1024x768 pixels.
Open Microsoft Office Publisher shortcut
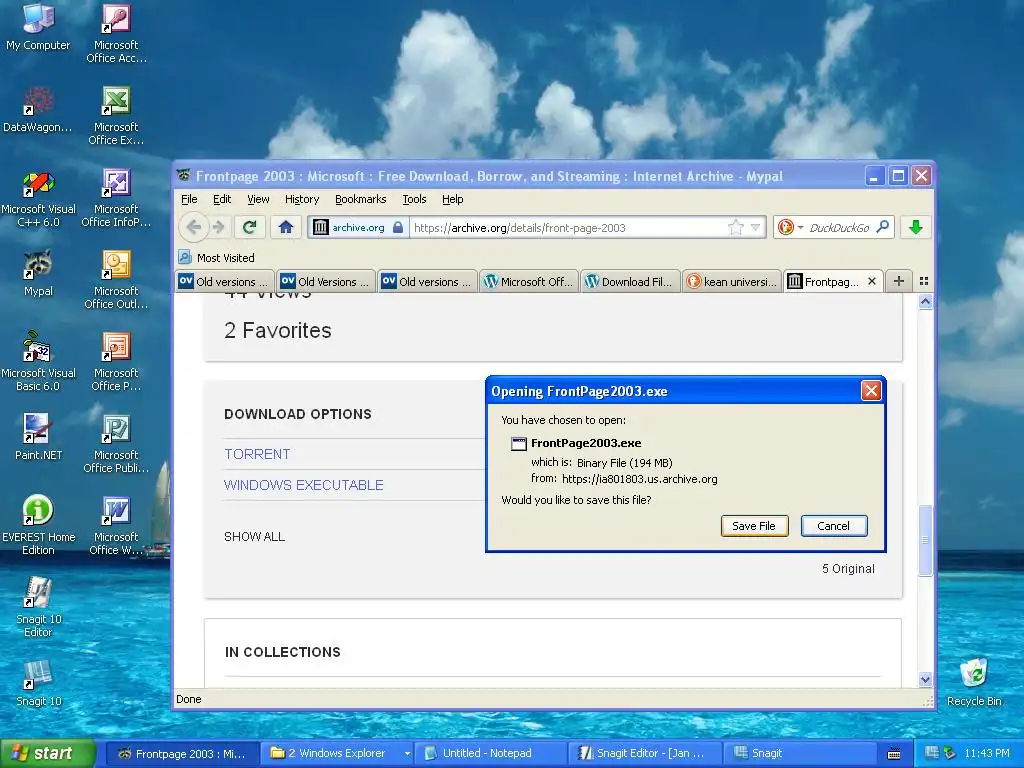[116, 443]
